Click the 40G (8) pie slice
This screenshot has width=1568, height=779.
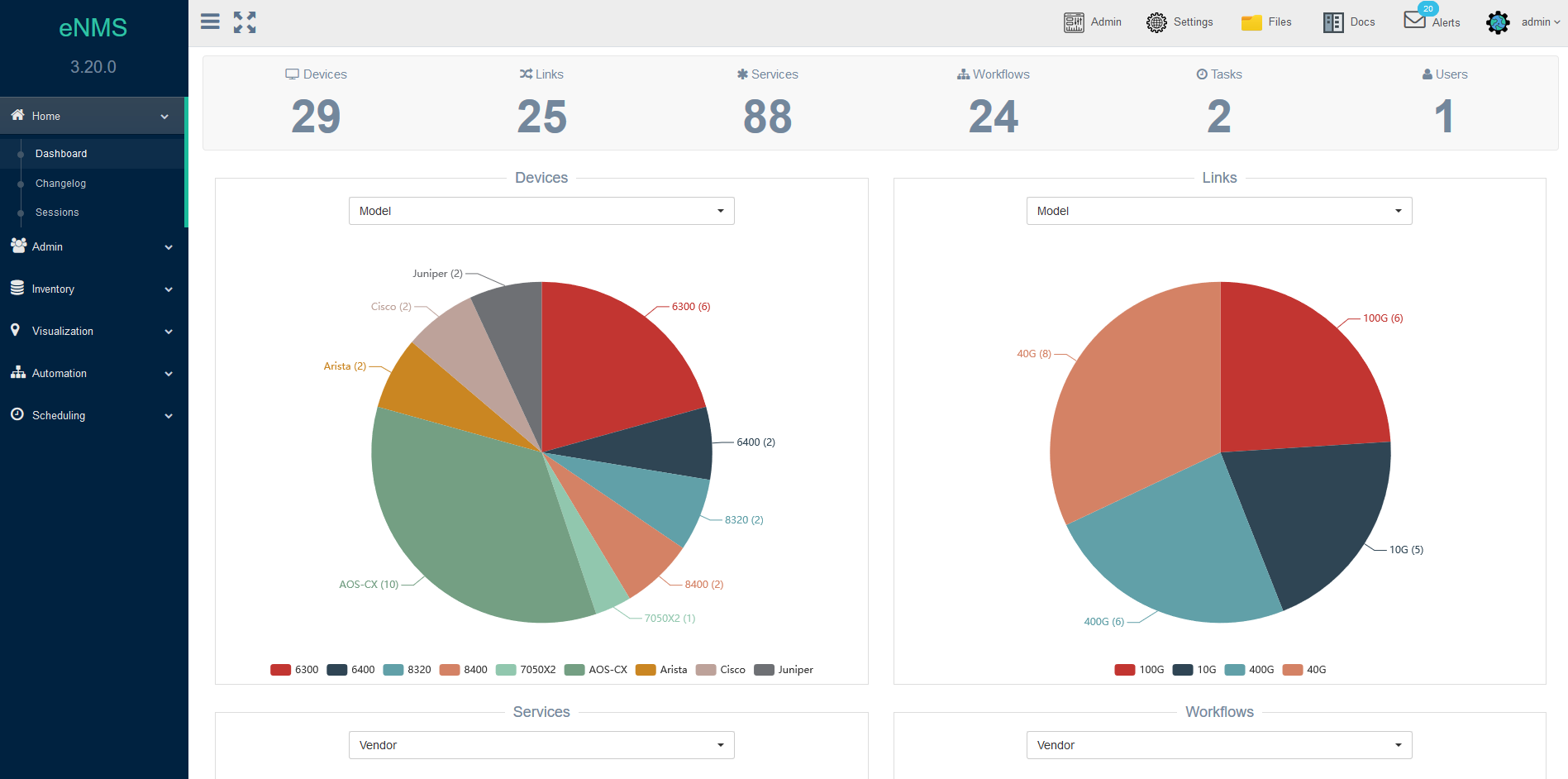tap(1137, 397)
